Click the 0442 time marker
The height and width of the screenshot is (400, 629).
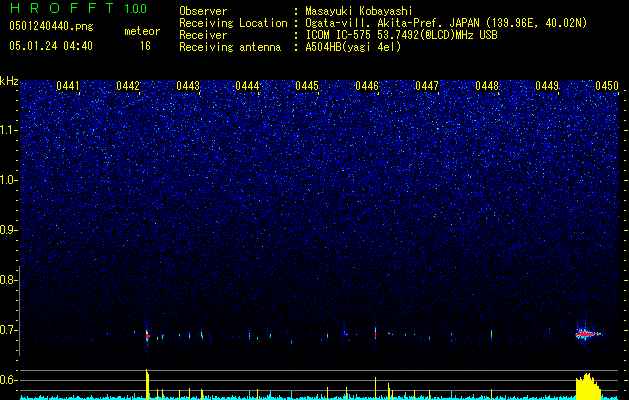pyautogui.click(x=128, y=86)
